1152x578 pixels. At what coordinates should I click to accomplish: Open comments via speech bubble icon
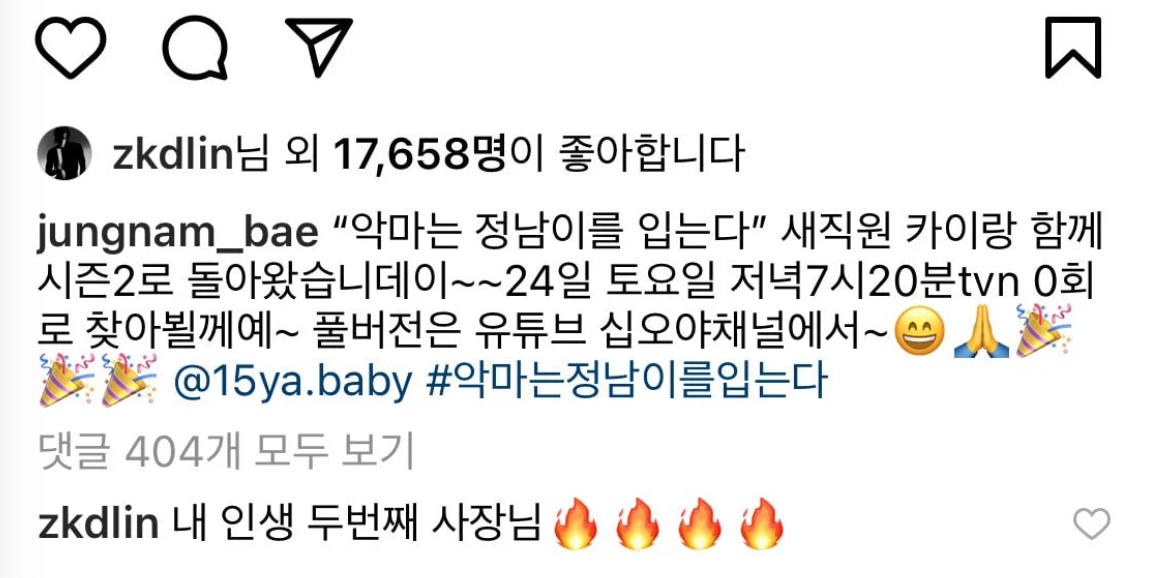tap(195, 48)
